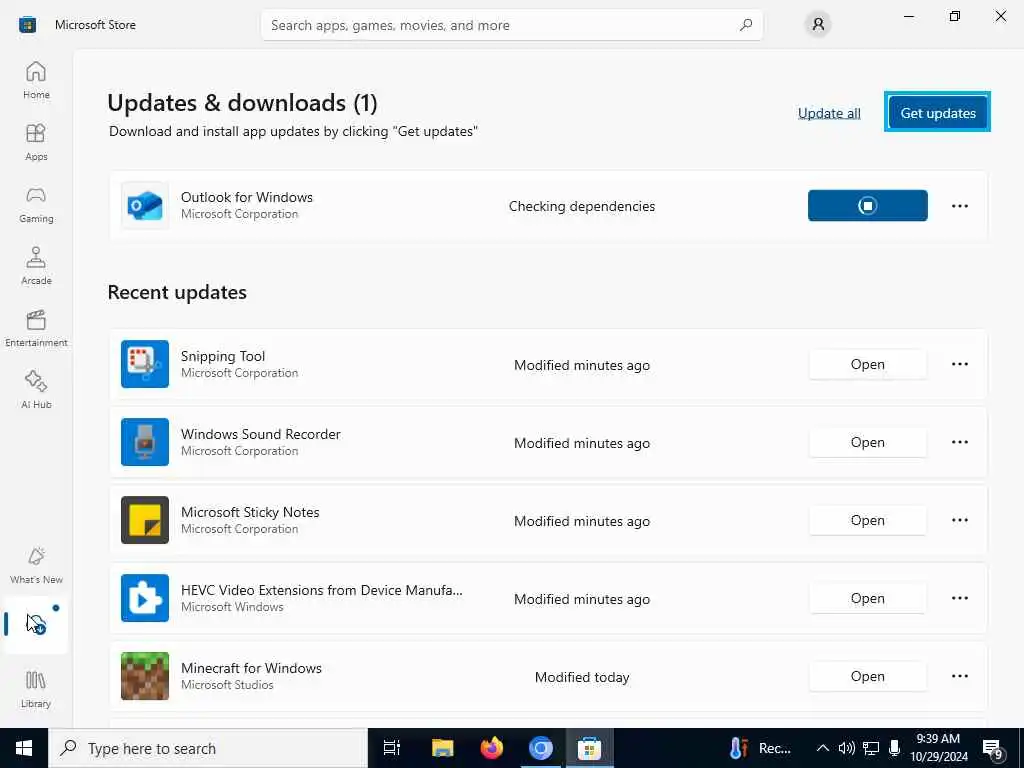1024x768 pixels.
Task: Open File Explorer from the taskbar
Action: [x=443, y=748]
